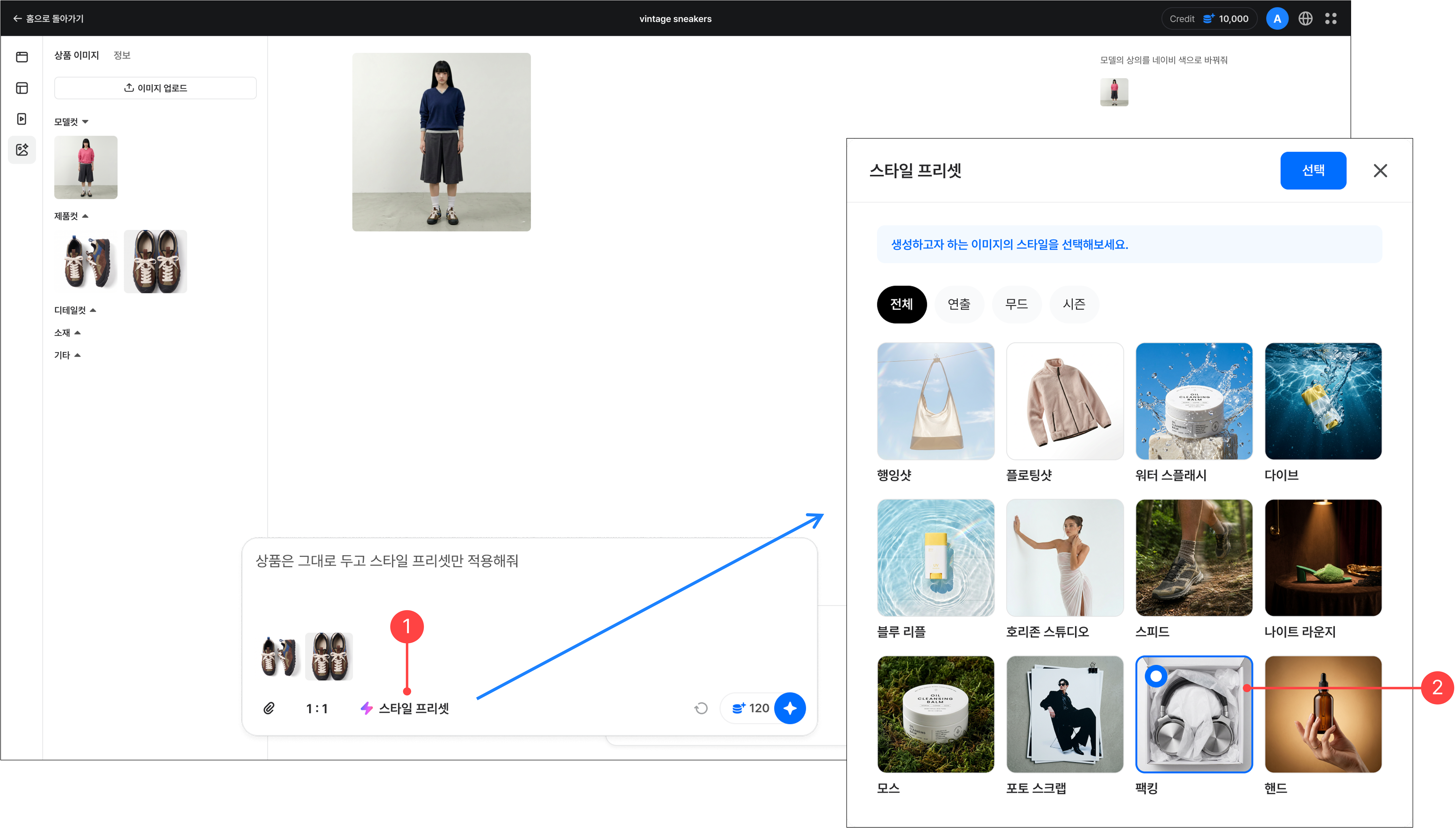The width and height of the screenshot is (1456, 828).
Task: Select the top-view sneakers thumbnail in 제품컷
Action: (155, 262)
